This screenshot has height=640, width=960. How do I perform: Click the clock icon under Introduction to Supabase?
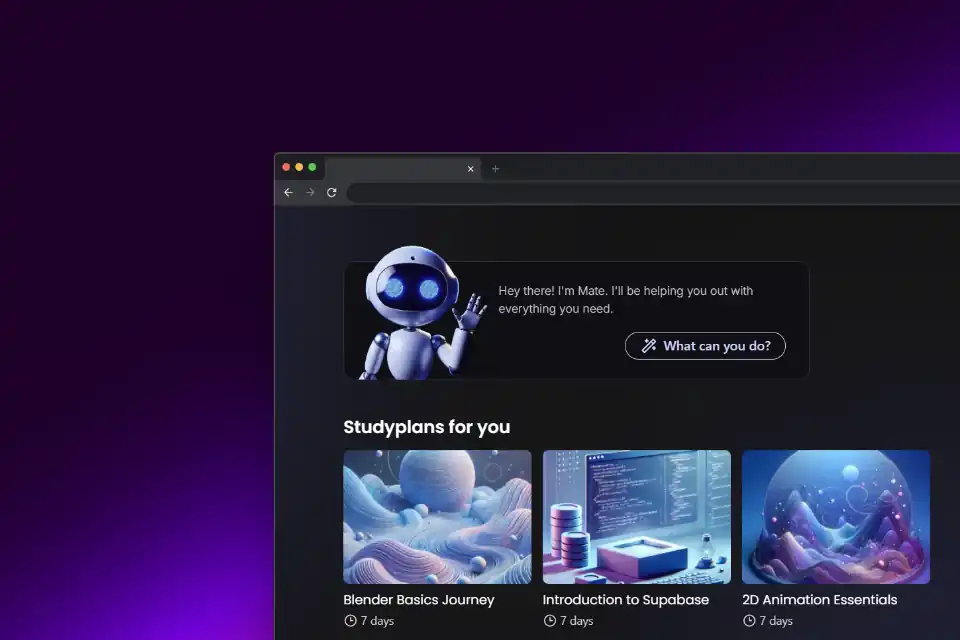click(x=549, y=620)
